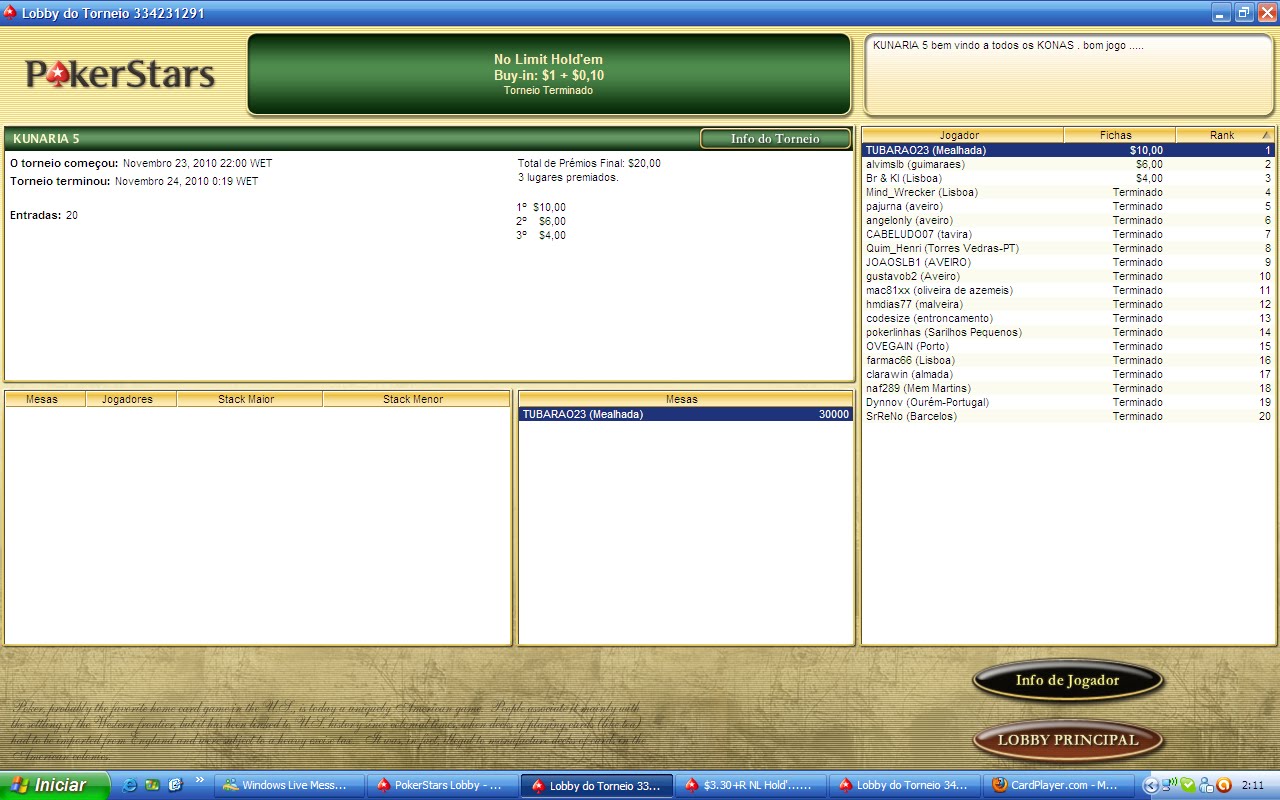Click the system tray clock 2:11
The image size is (1280, 800).
click(1252, 785)
